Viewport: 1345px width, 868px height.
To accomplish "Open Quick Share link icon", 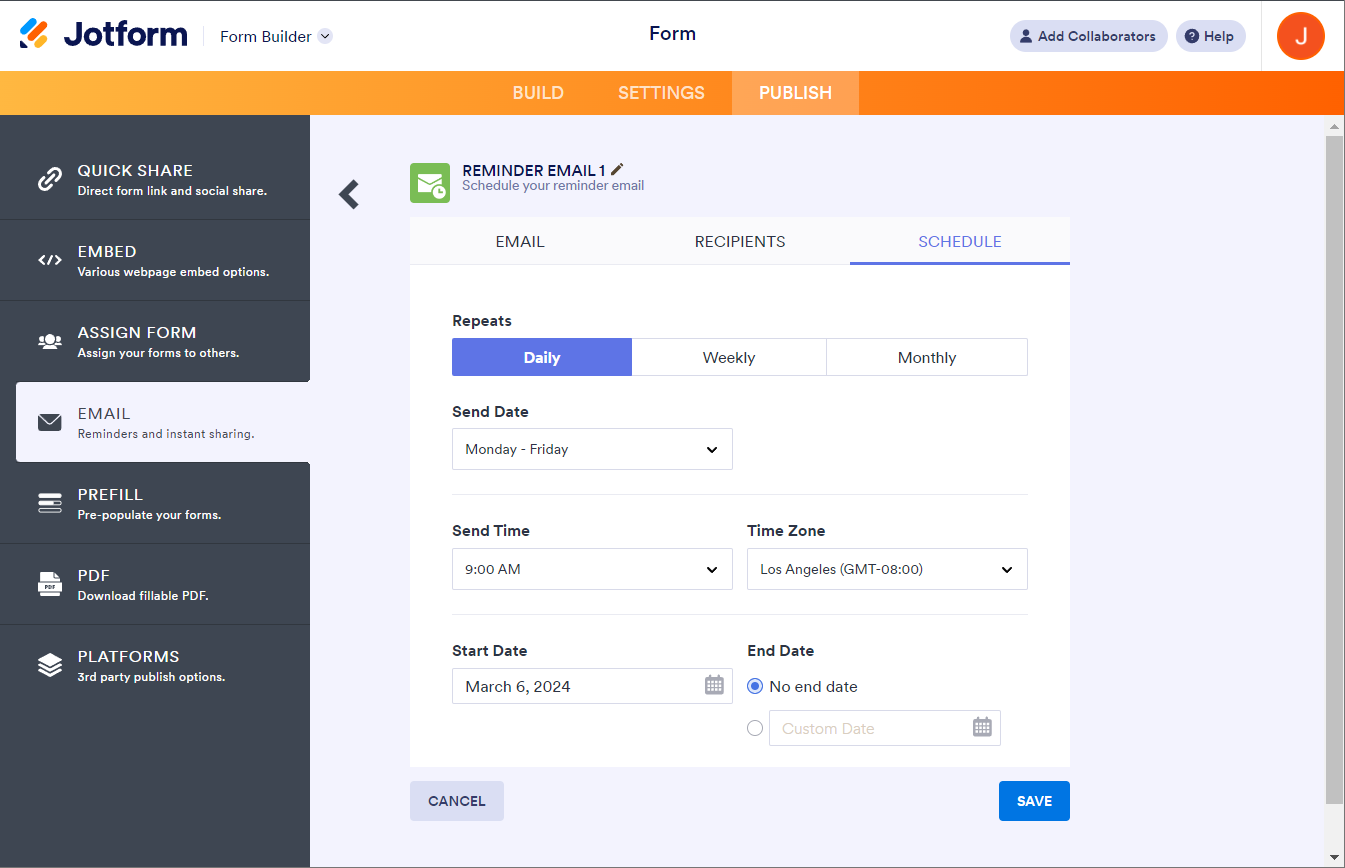I will (x=50, y=179).
